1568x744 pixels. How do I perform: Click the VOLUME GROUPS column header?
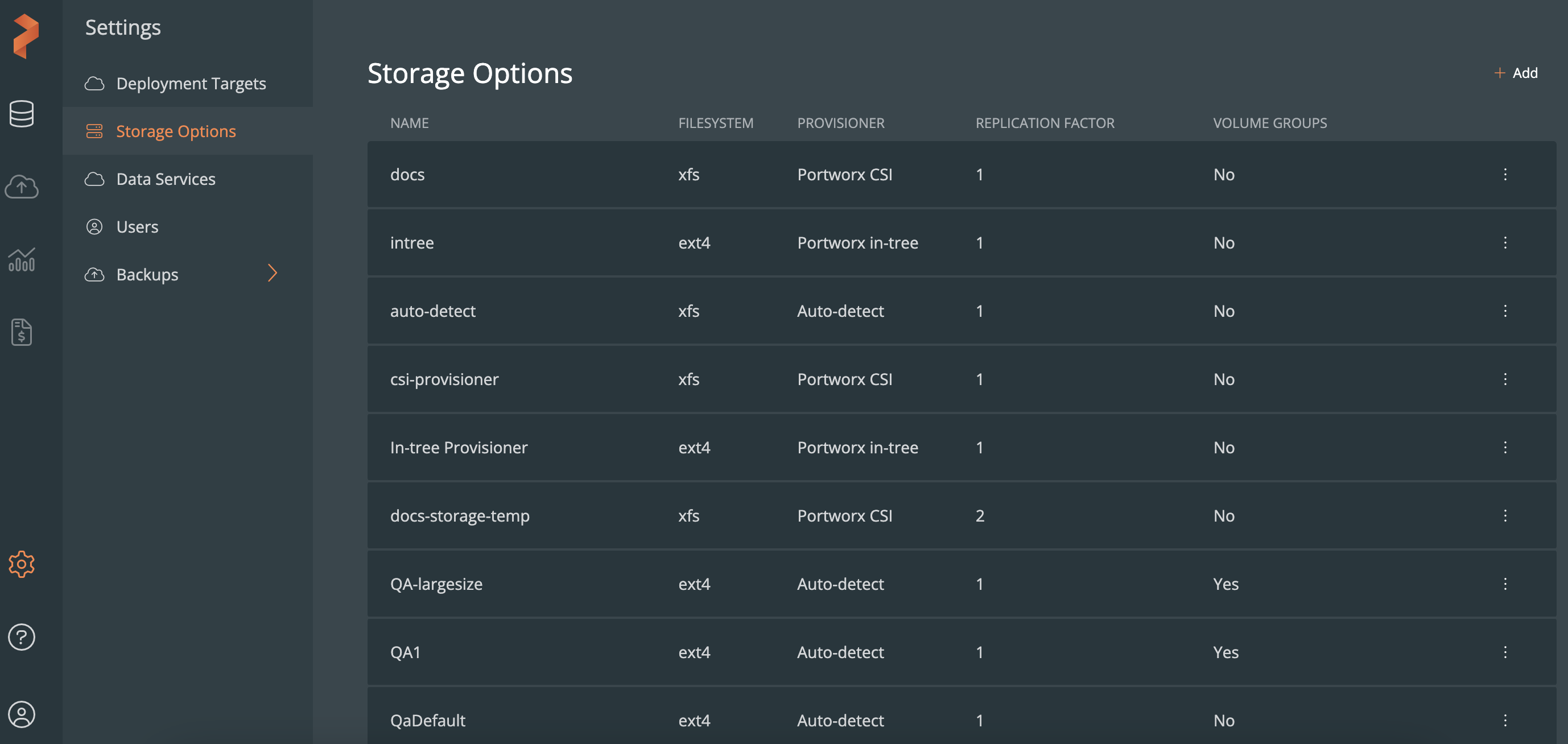[1270, 123]
